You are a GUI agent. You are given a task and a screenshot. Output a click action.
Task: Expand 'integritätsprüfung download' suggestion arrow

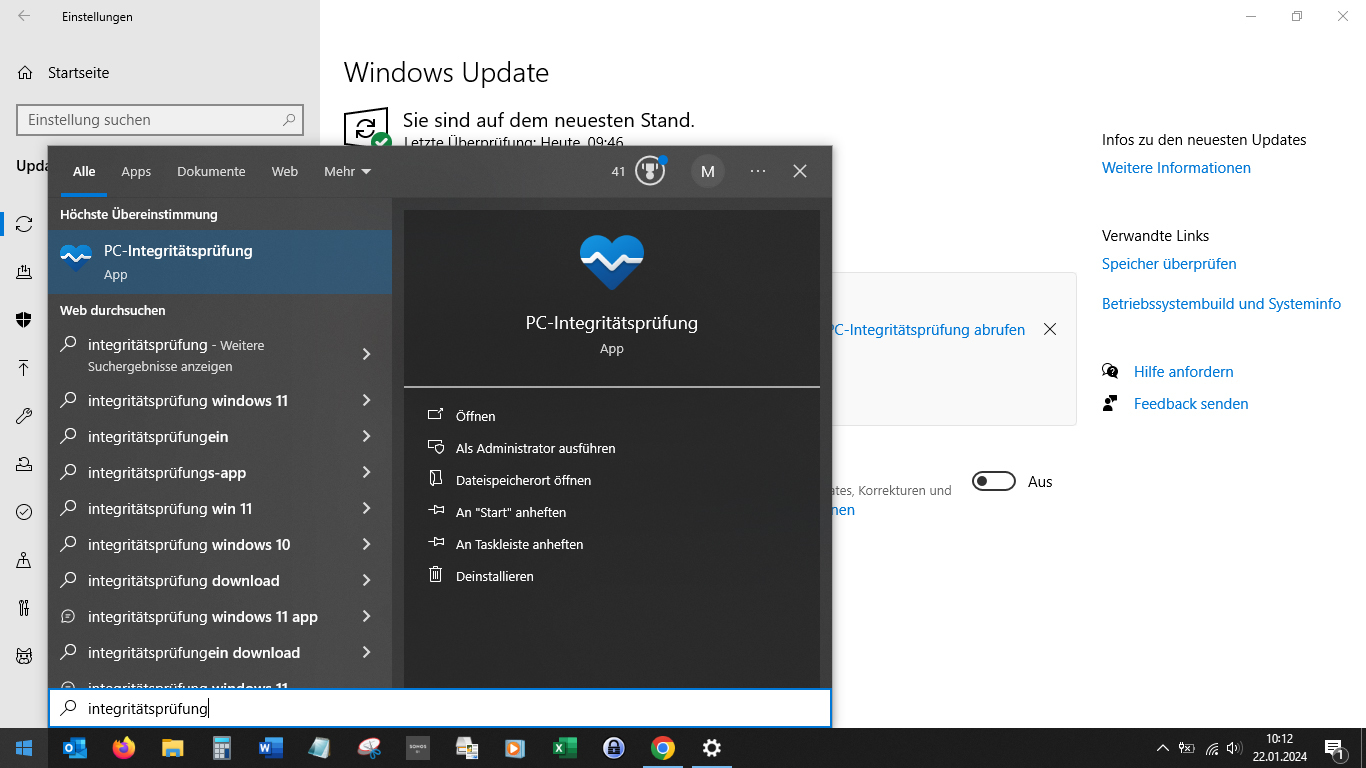(x=366, y=580)
